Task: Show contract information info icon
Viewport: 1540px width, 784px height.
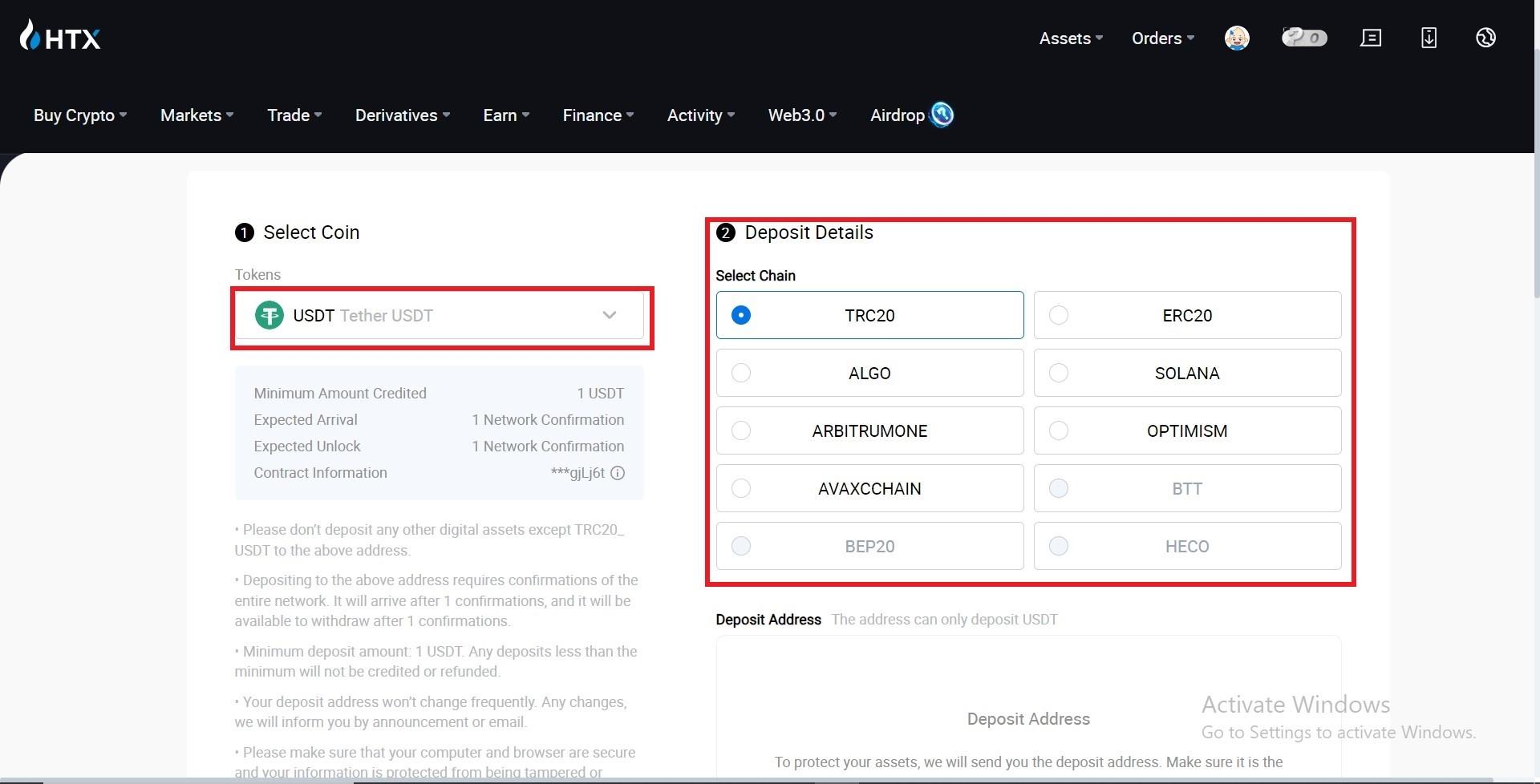Action: (x=618, y=473)
